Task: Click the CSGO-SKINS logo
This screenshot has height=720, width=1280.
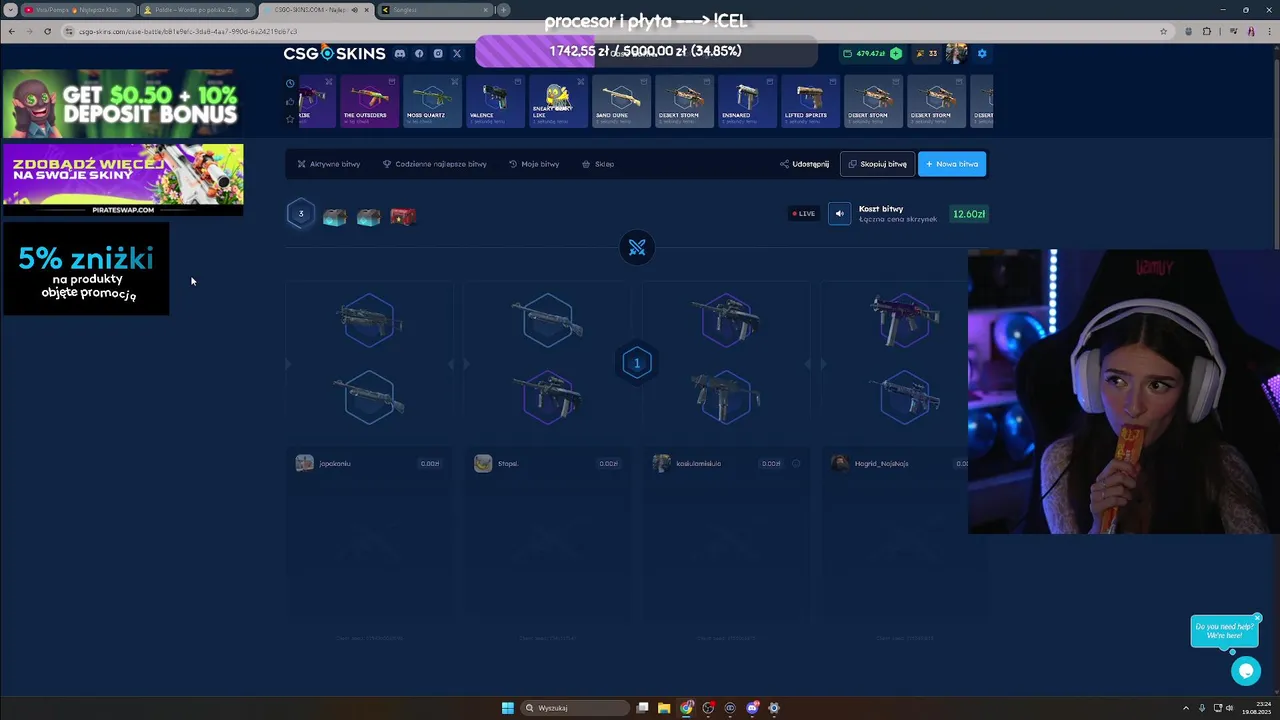Action: tap(334, 53)
